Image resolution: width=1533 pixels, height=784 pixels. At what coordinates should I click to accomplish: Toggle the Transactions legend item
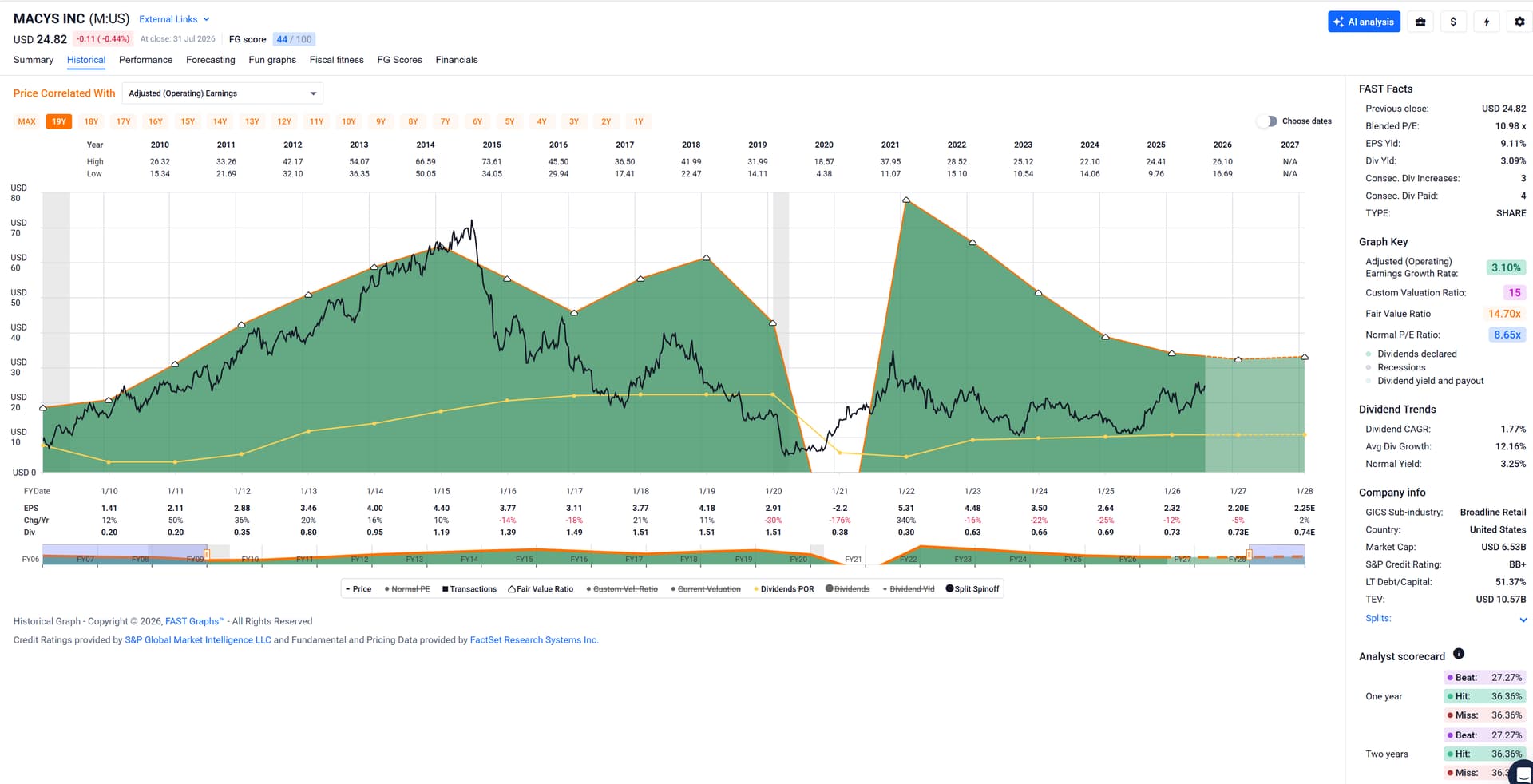469,589
